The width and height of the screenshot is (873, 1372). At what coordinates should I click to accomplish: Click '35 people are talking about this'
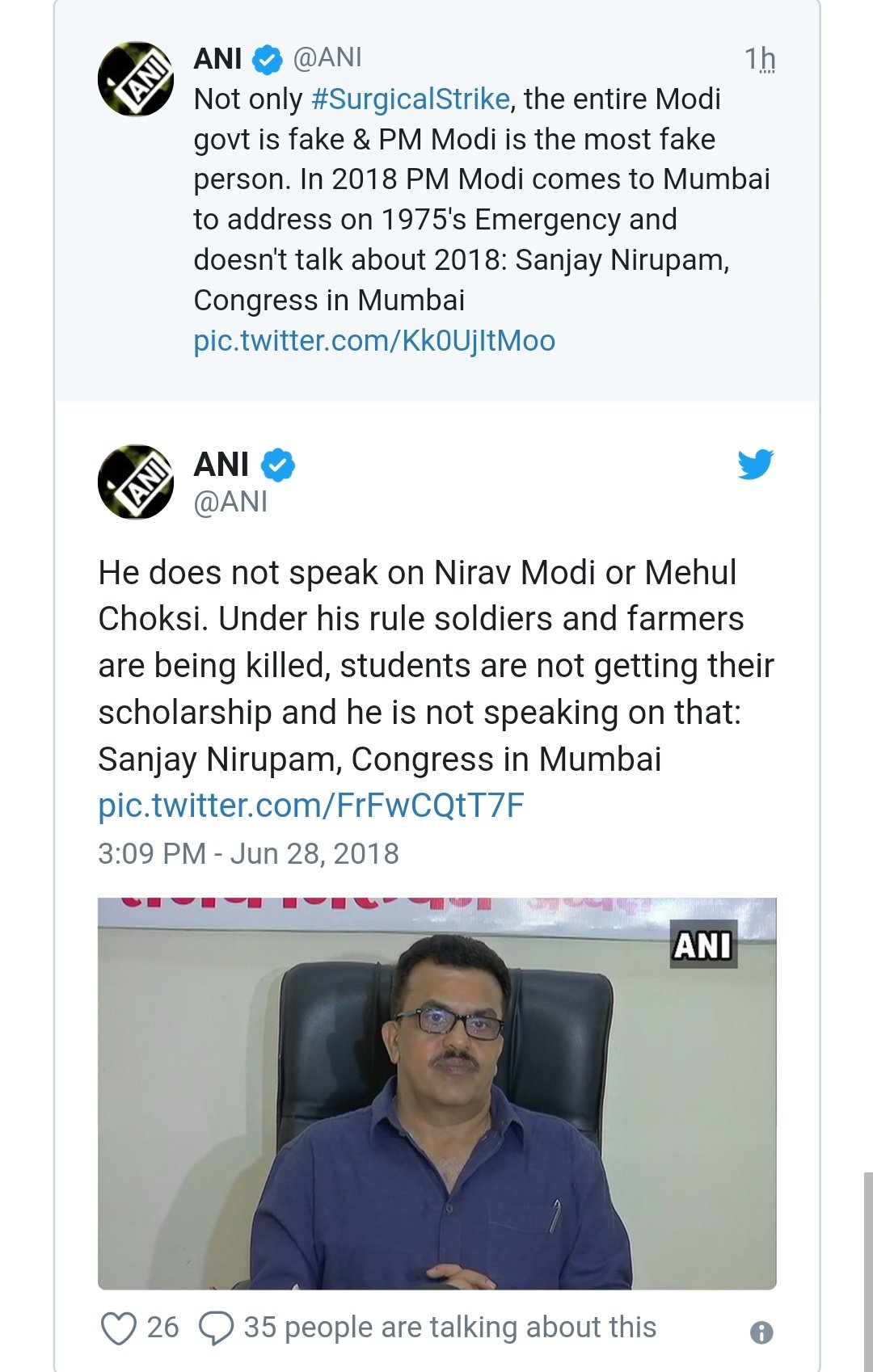(x=449, y=1328)
